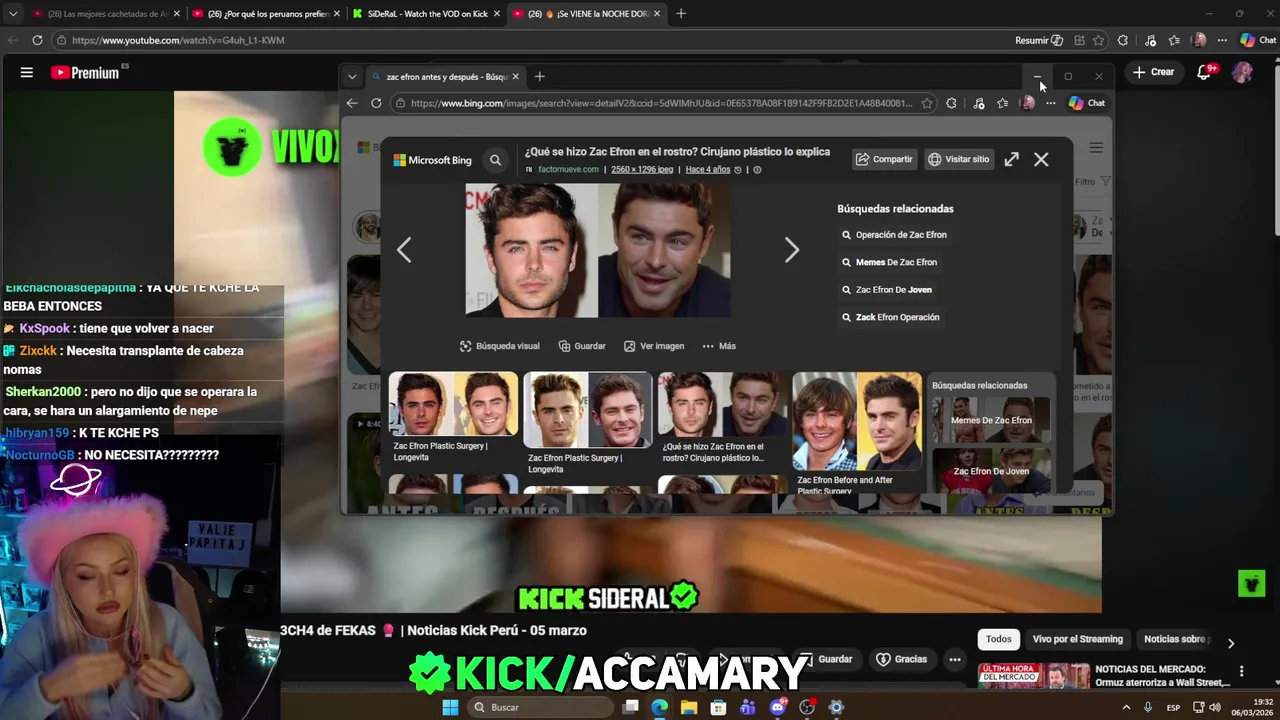Open the tab list dropdown in the Bing window
Screen dimensions: 1280x720
[352, 76]
